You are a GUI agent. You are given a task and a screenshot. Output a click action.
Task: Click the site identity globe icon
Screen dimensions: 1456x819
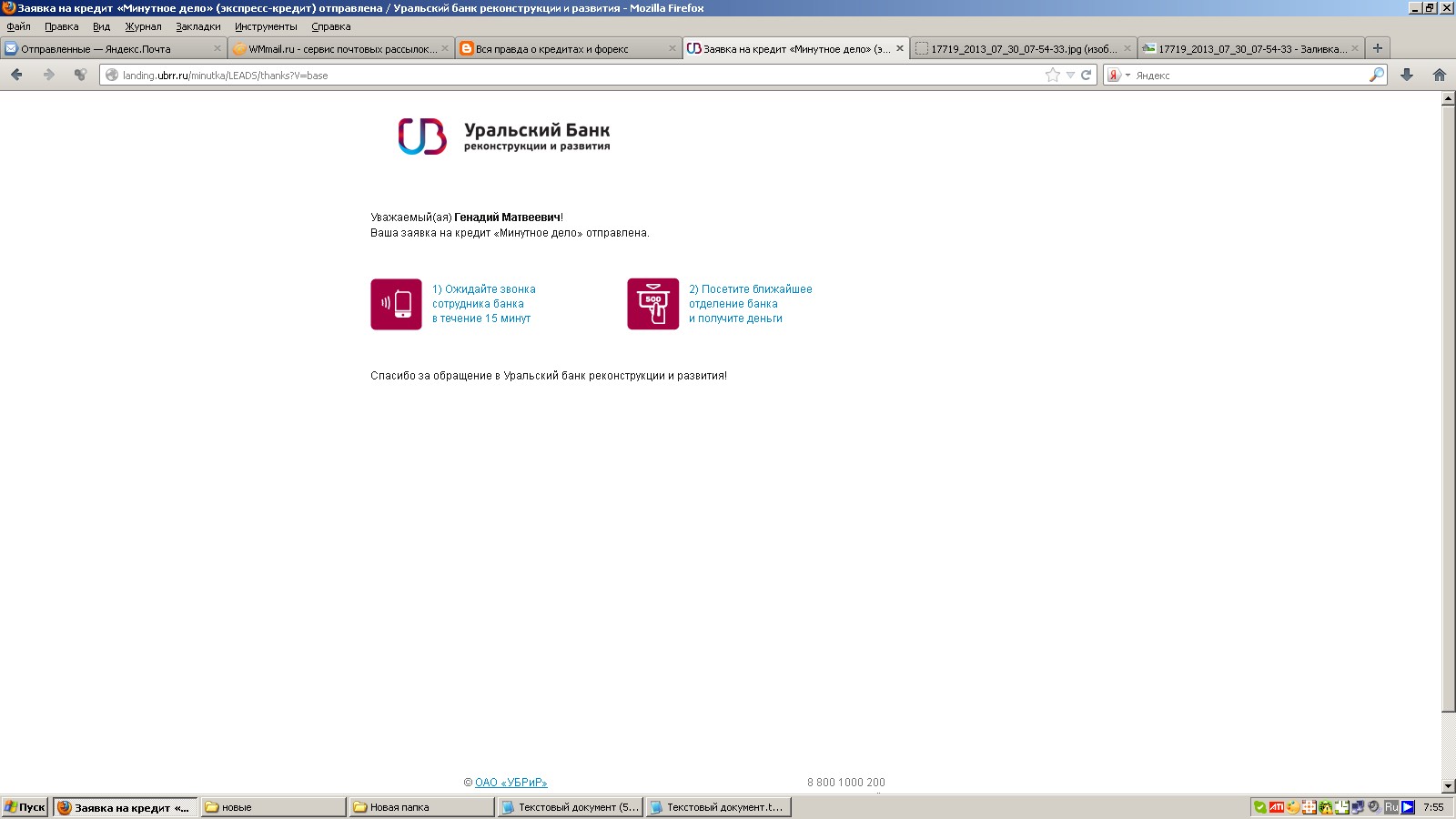[112, 76]
